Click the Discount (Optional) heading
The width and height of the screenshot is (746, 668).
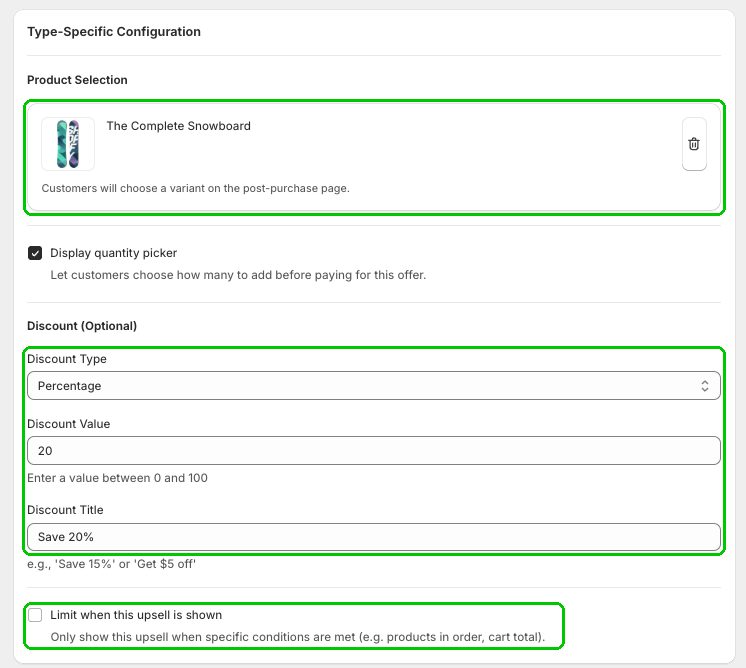(82, 326)
